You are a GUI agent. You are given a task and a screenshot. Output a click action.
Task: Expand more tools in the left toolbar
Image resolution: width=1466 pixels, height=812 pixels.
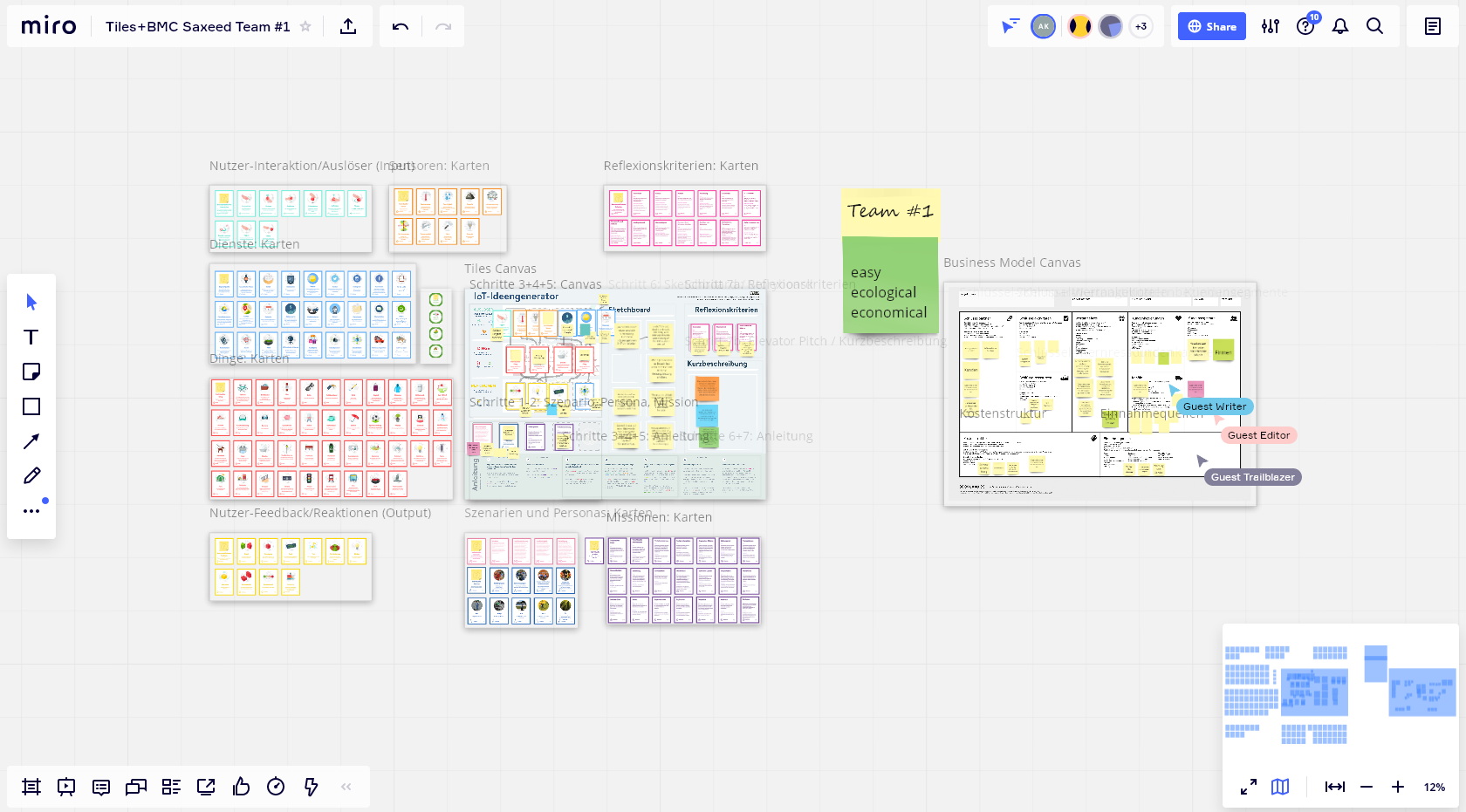pos(31,510)
